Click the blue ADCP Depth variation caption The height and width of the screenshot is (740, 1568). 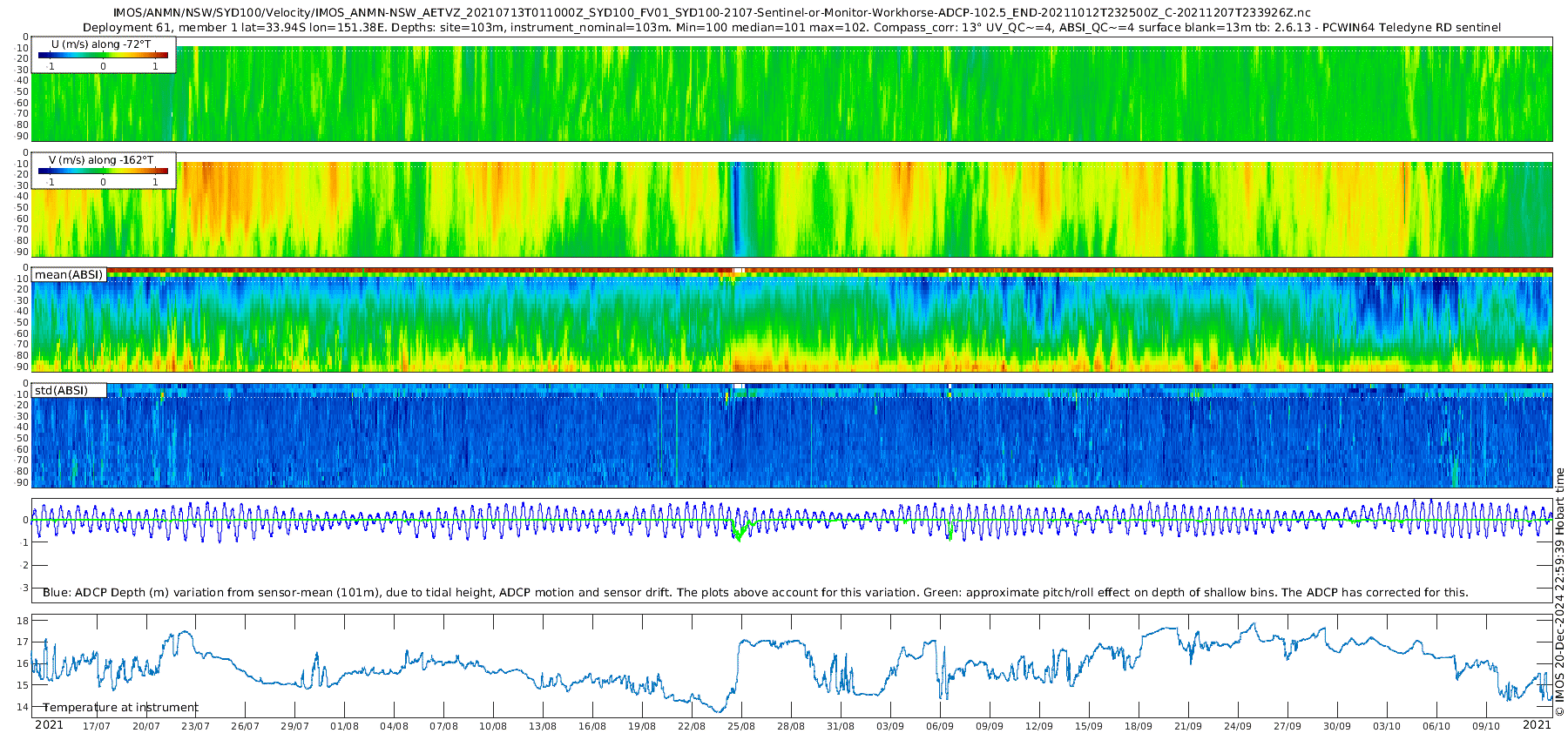click(x=755, y=593)
